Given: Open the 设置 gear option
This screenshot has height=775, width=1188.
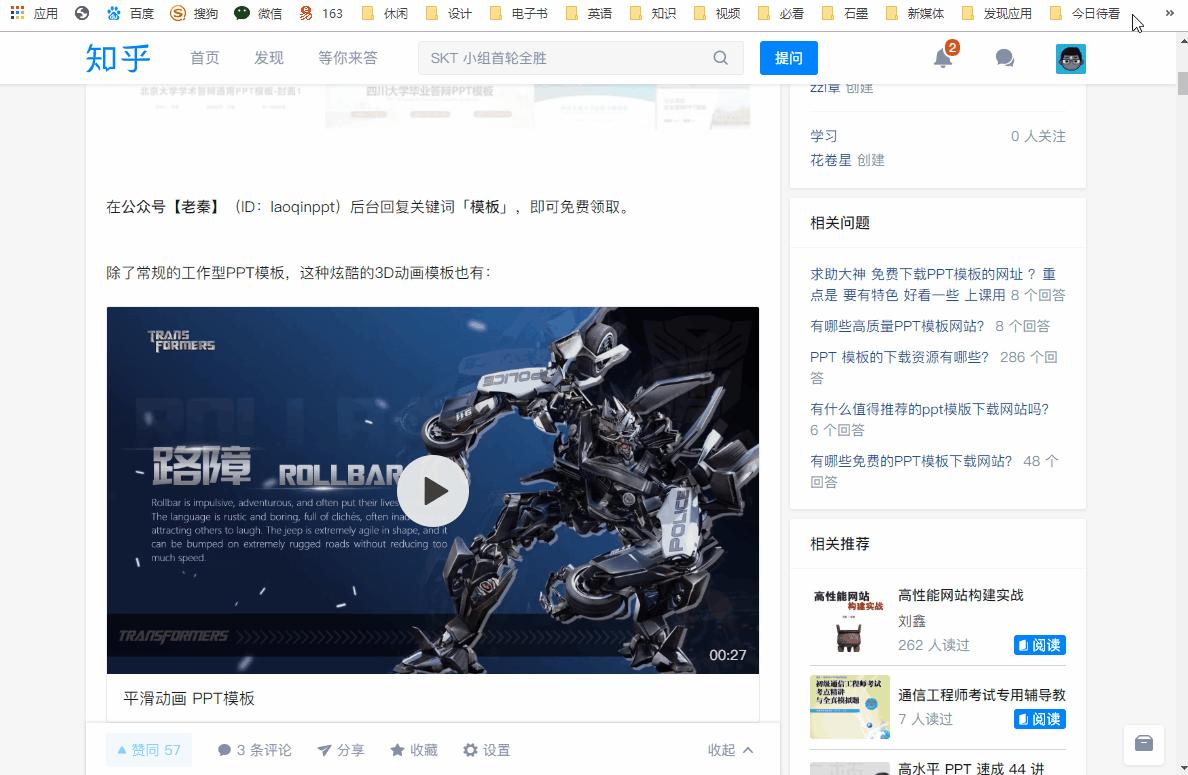Looking at the screenshot, I should click(486, 750).
